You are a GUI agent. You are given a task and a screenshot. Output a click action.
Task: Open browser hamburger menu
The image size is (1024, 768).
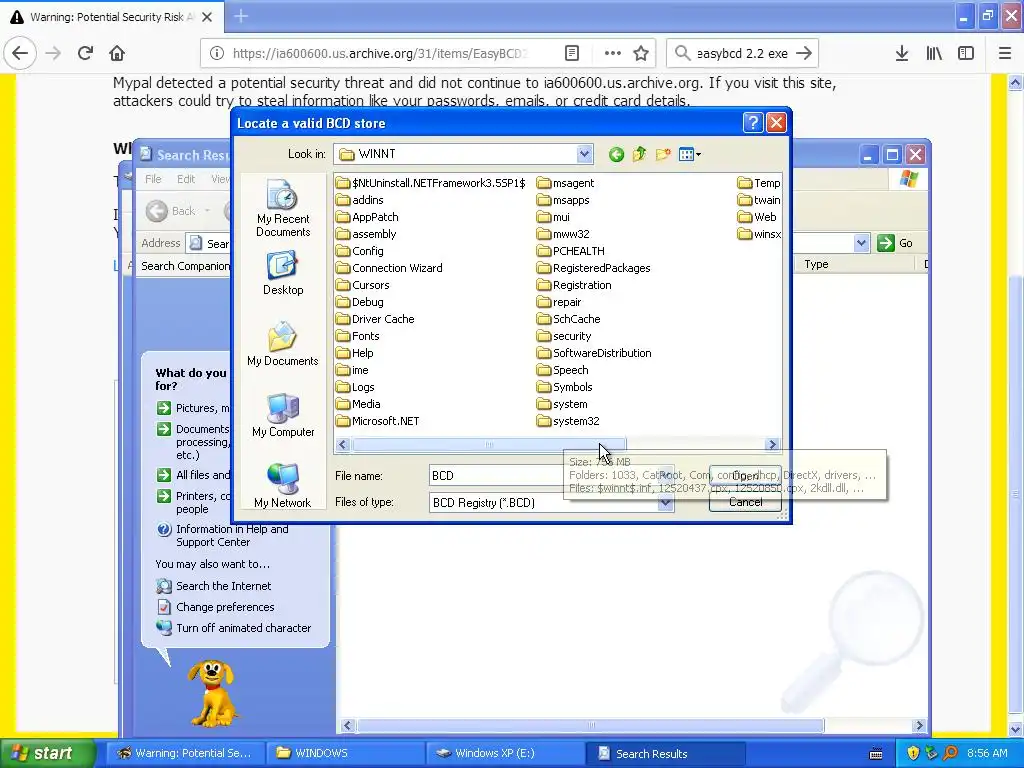tap(1004, 54)
